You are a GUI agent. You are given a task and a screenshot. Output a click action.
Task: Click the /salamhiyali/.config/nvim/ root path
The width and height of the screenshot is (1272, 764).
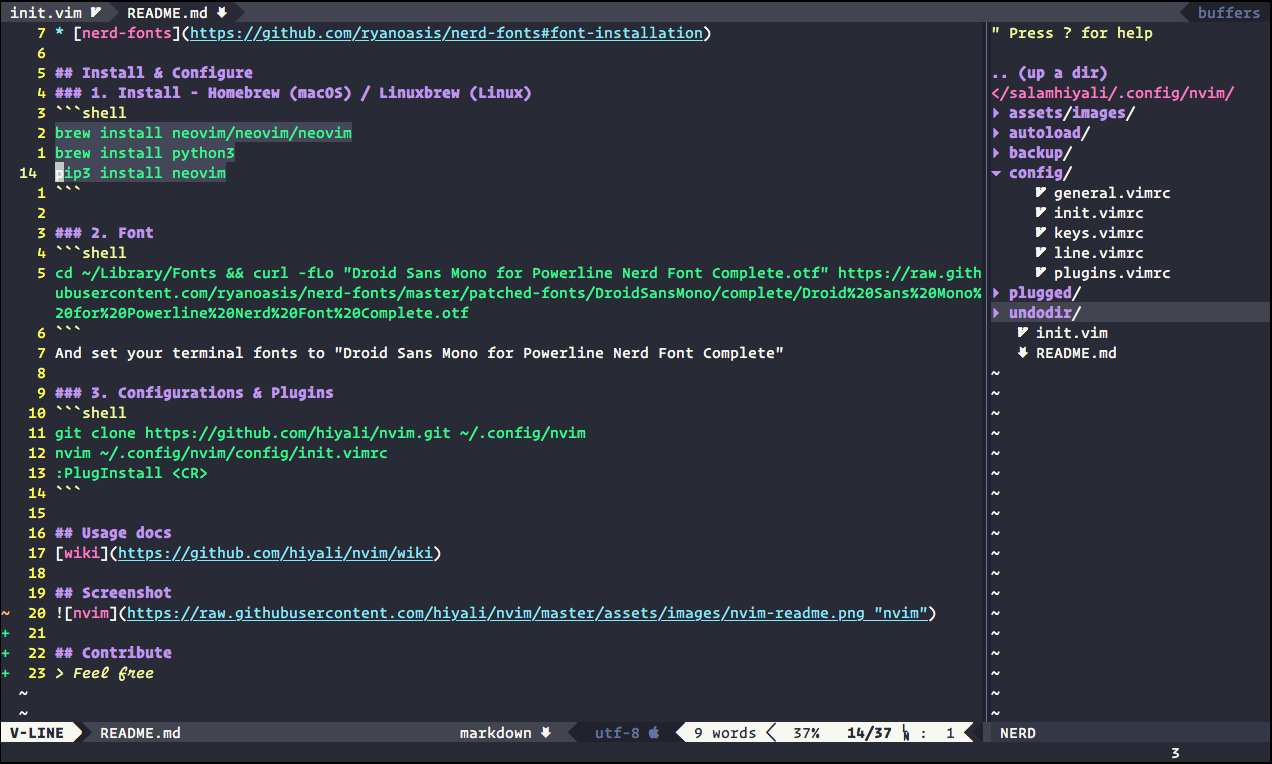[1113, 93]
